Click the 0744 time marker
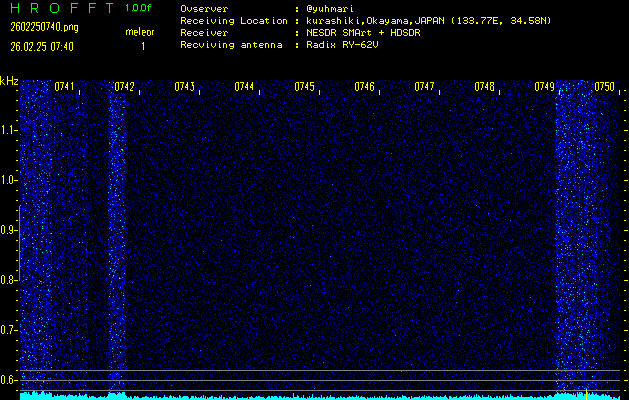 pos(244,87)
